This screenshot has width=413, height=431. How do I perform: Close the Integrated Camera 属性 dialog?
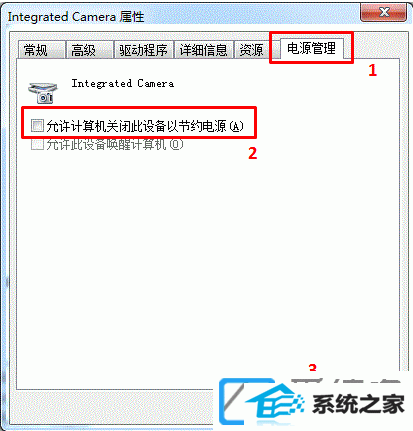click(x=384, y=13)
